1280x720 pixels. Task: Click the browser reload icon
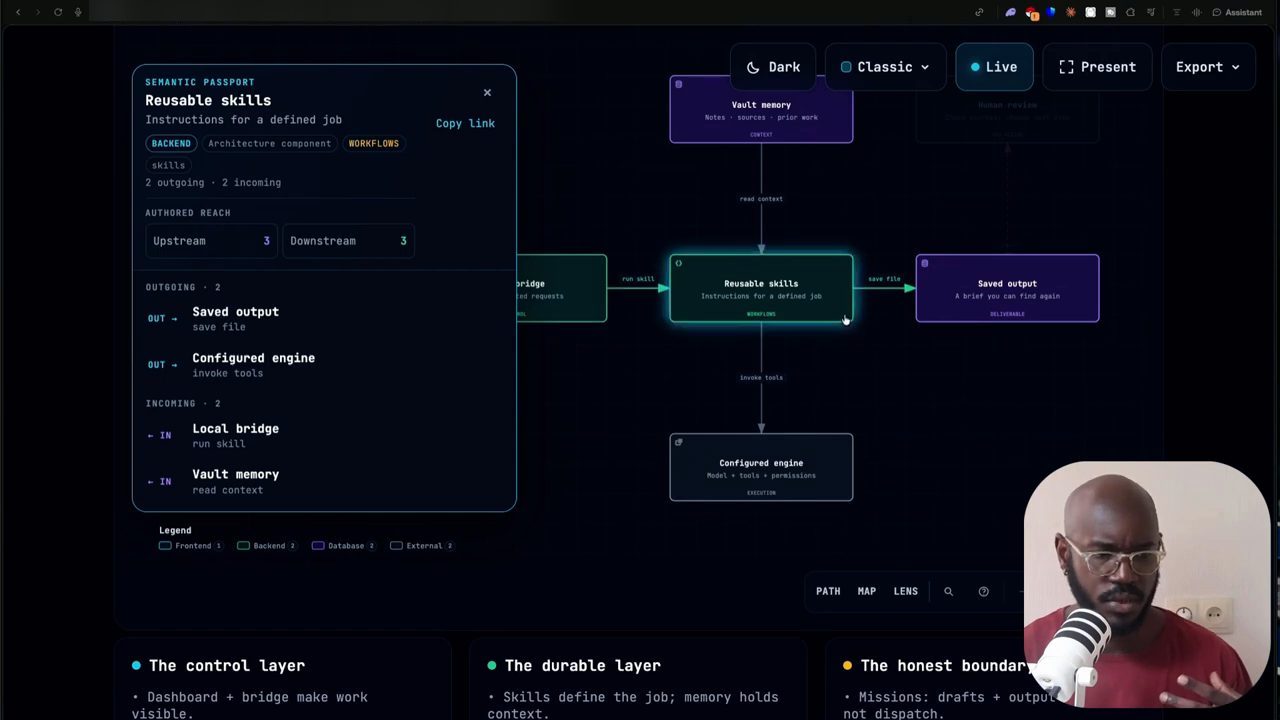(x=58, y=12)
